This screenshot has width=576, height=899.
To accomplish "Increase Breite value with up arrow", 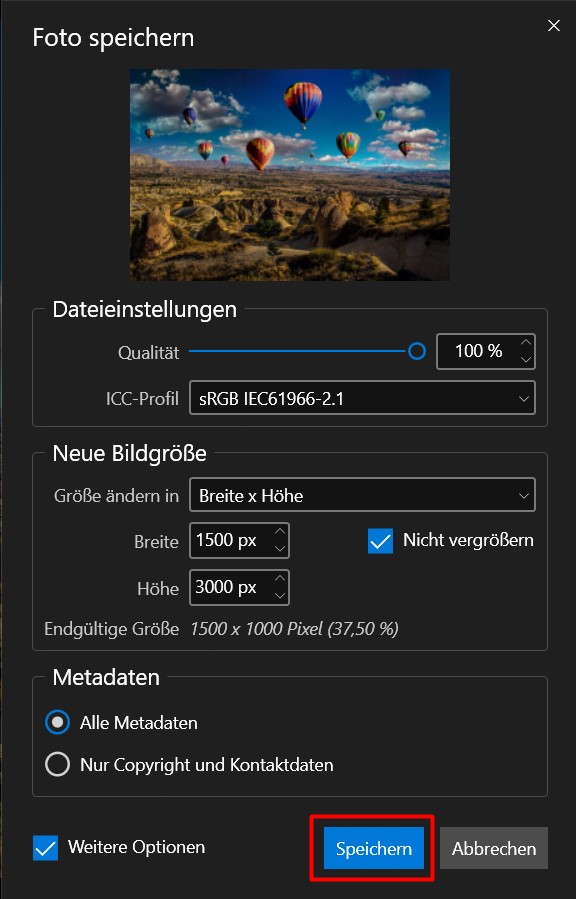I will 280,531.
